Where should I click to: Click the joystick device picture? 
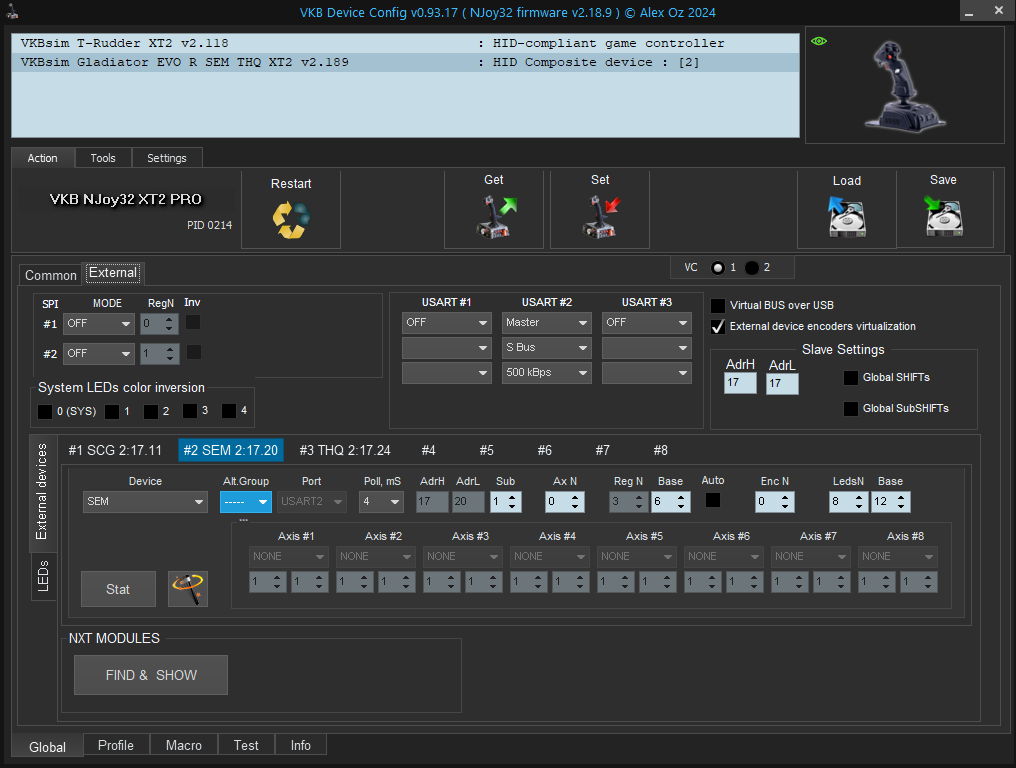coord(906,86)
